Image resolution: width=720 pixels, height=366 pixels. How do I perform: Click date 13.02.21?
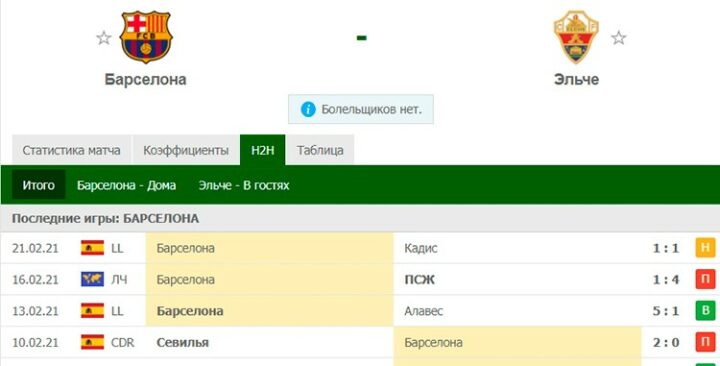[x=35, y=311]
